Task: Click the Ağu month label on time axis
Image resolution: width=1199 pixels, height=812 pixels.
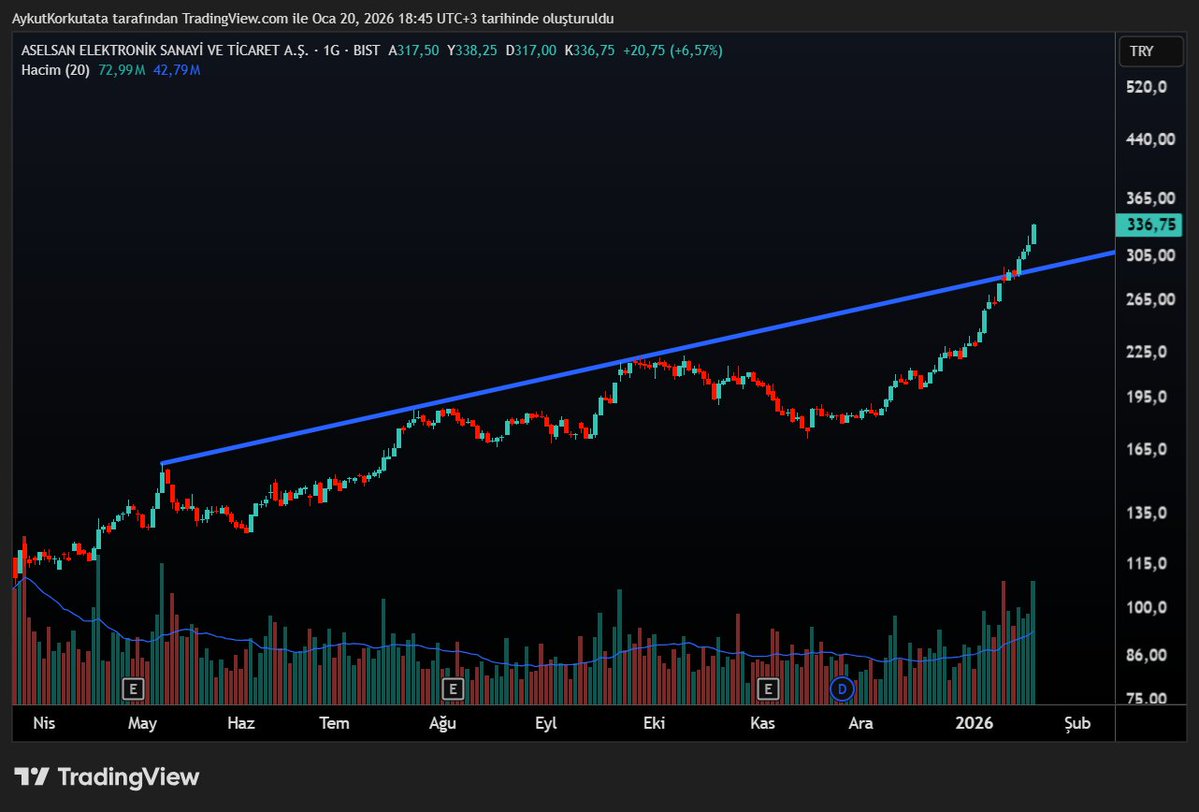Action: point(443,723)
